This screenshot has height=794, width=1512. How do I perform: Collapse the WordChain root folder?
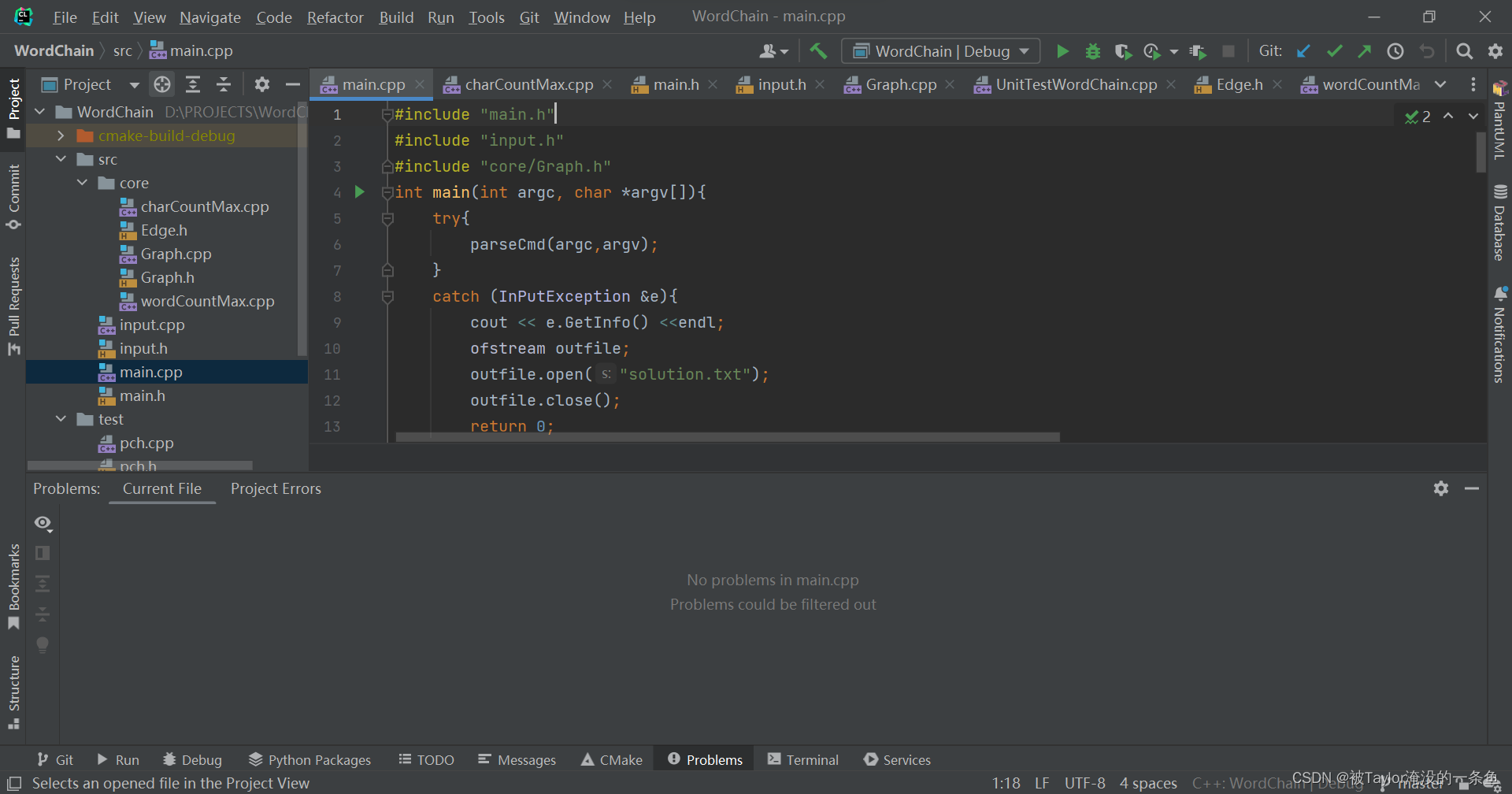40,112
